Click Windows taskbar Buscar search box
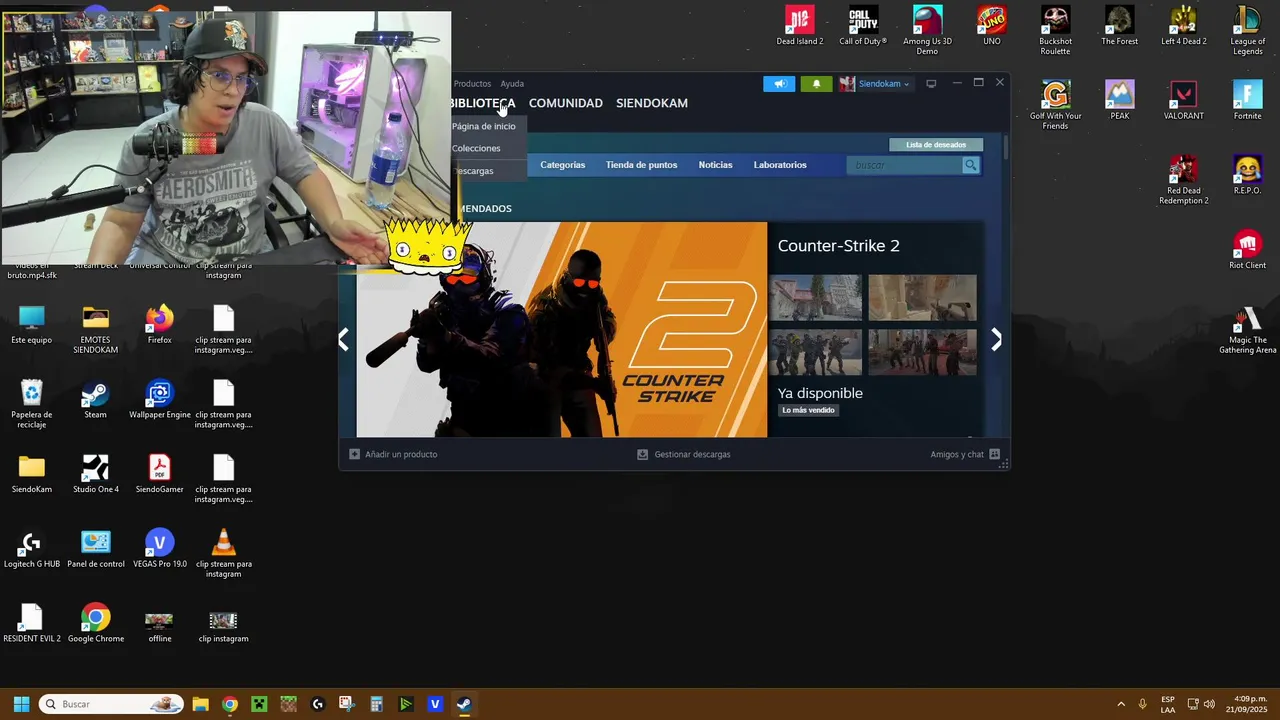 tap(111, 704)
